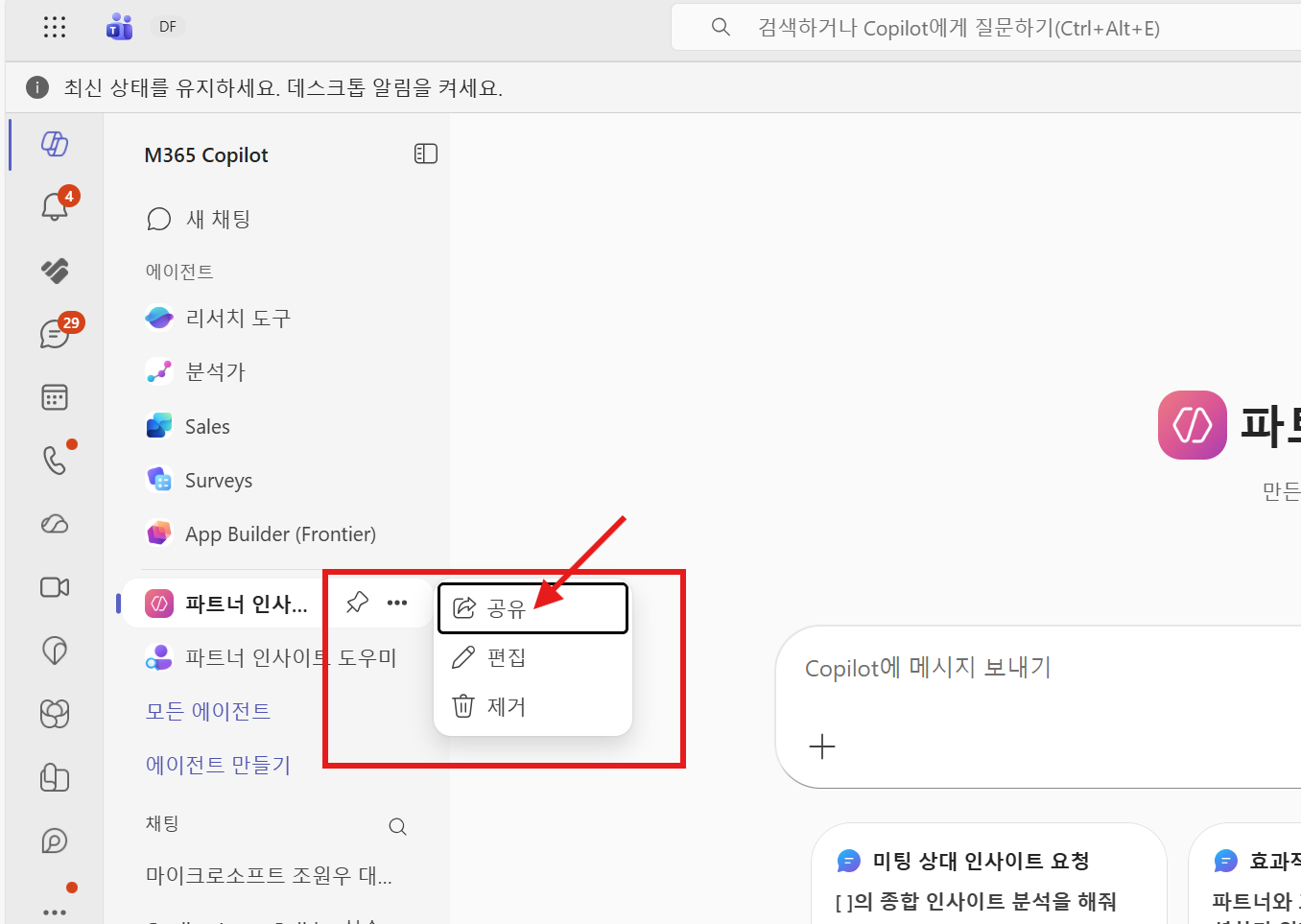Open the Meet video camera icon

pos(55,587)
